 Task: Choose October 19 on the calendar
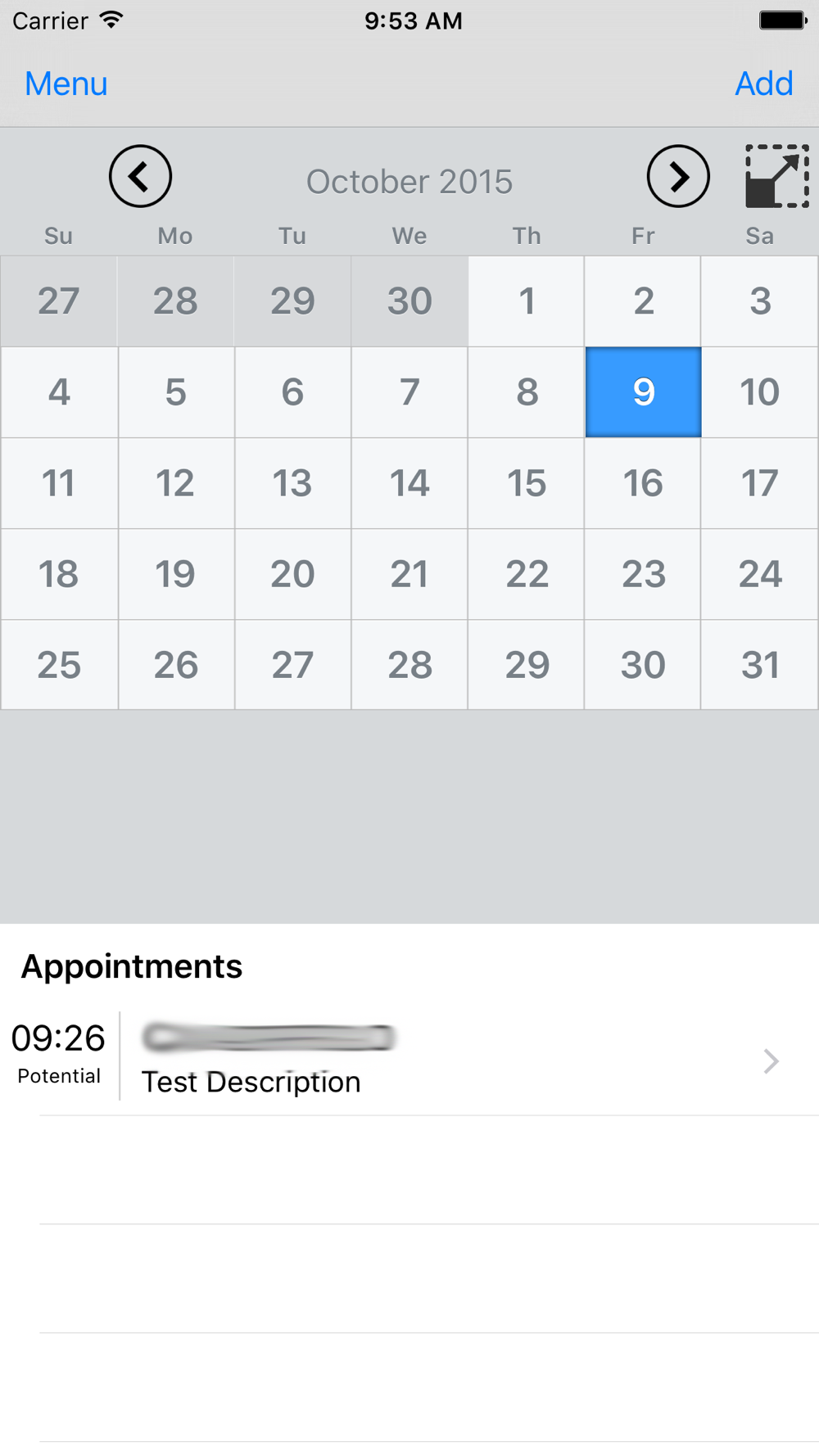click(175, 574)
